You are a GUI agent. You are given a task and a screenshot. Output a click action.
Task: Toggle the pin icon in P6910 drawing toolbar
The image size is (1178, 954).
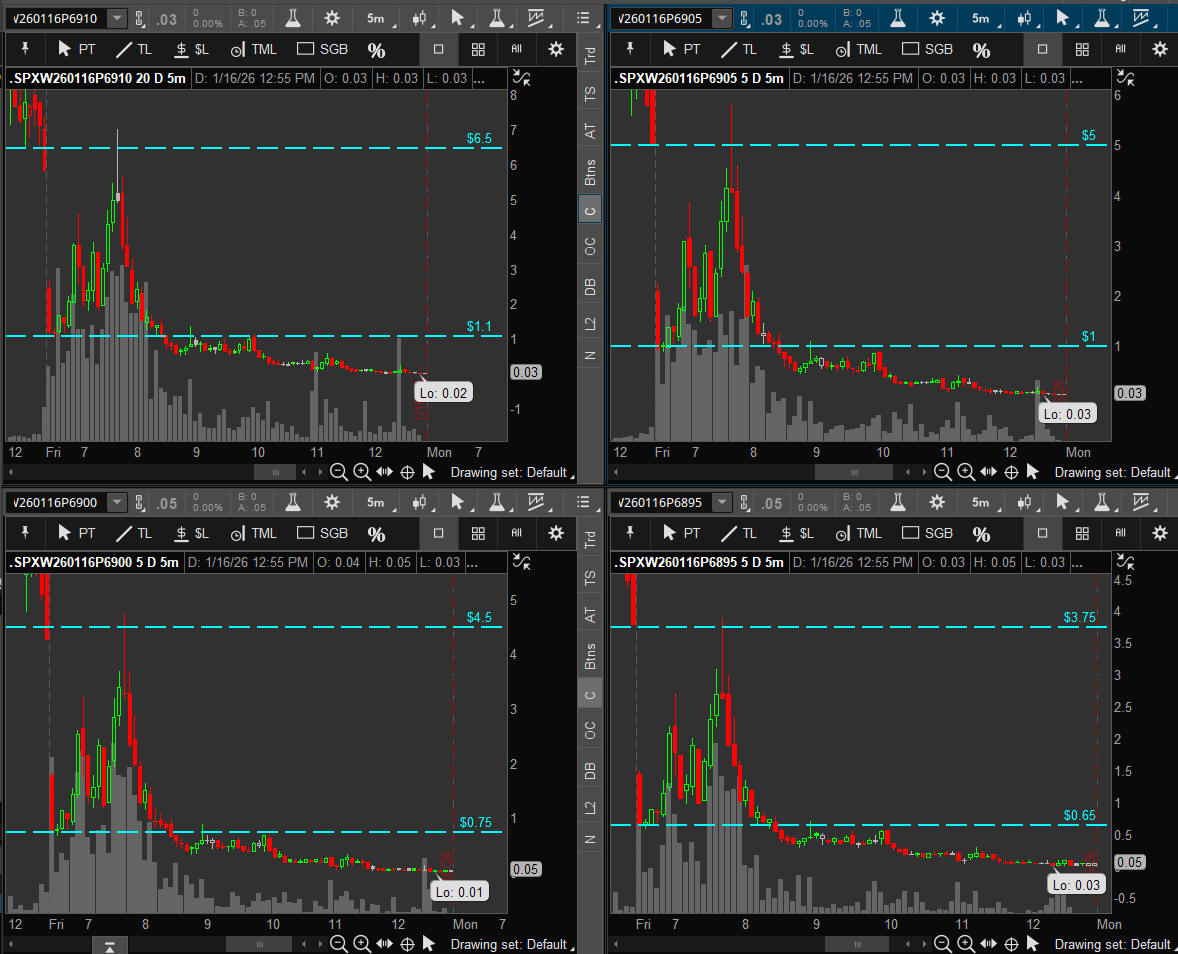point(25,49)
